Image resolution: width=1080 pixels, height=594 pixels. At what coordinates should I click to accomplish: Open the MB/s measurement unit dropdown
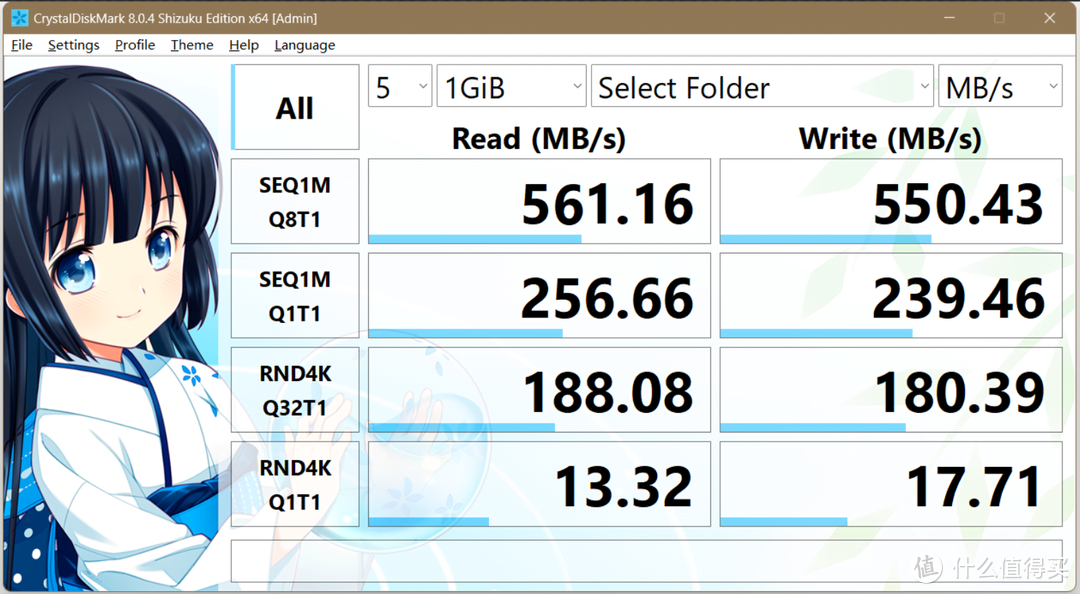pyautogui.click(x=1000, y=87)
